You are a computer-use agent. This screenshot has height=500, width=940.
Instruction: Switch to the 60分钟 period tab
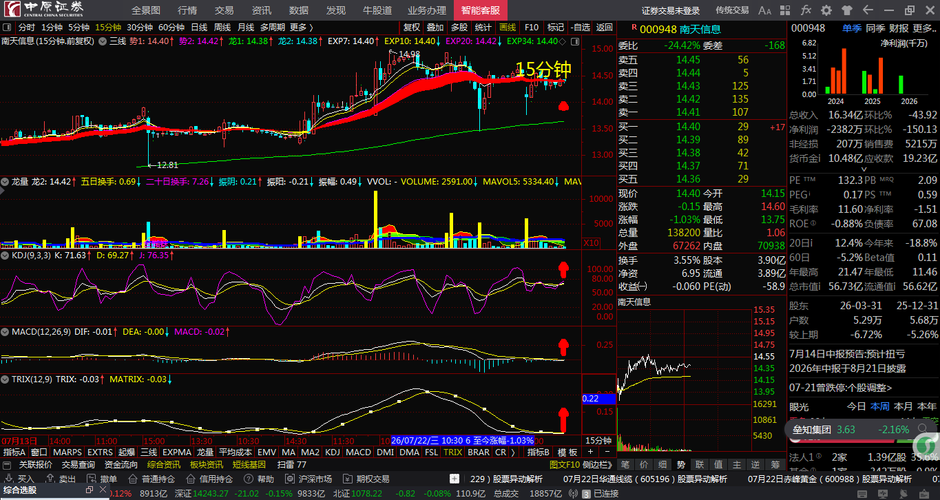point(171,28)
